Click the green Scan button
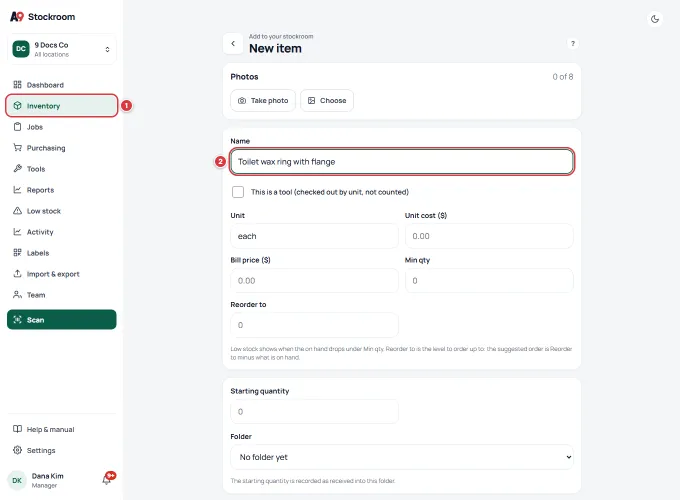The width and height of the screenshot is (680, 500). (x=62, y=320)
